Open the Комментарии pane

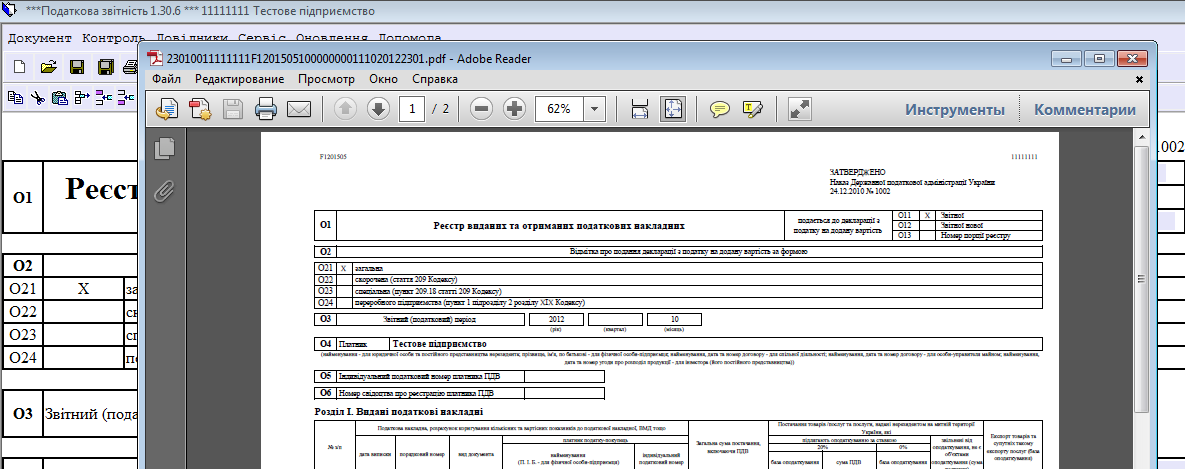[1084, 109]
